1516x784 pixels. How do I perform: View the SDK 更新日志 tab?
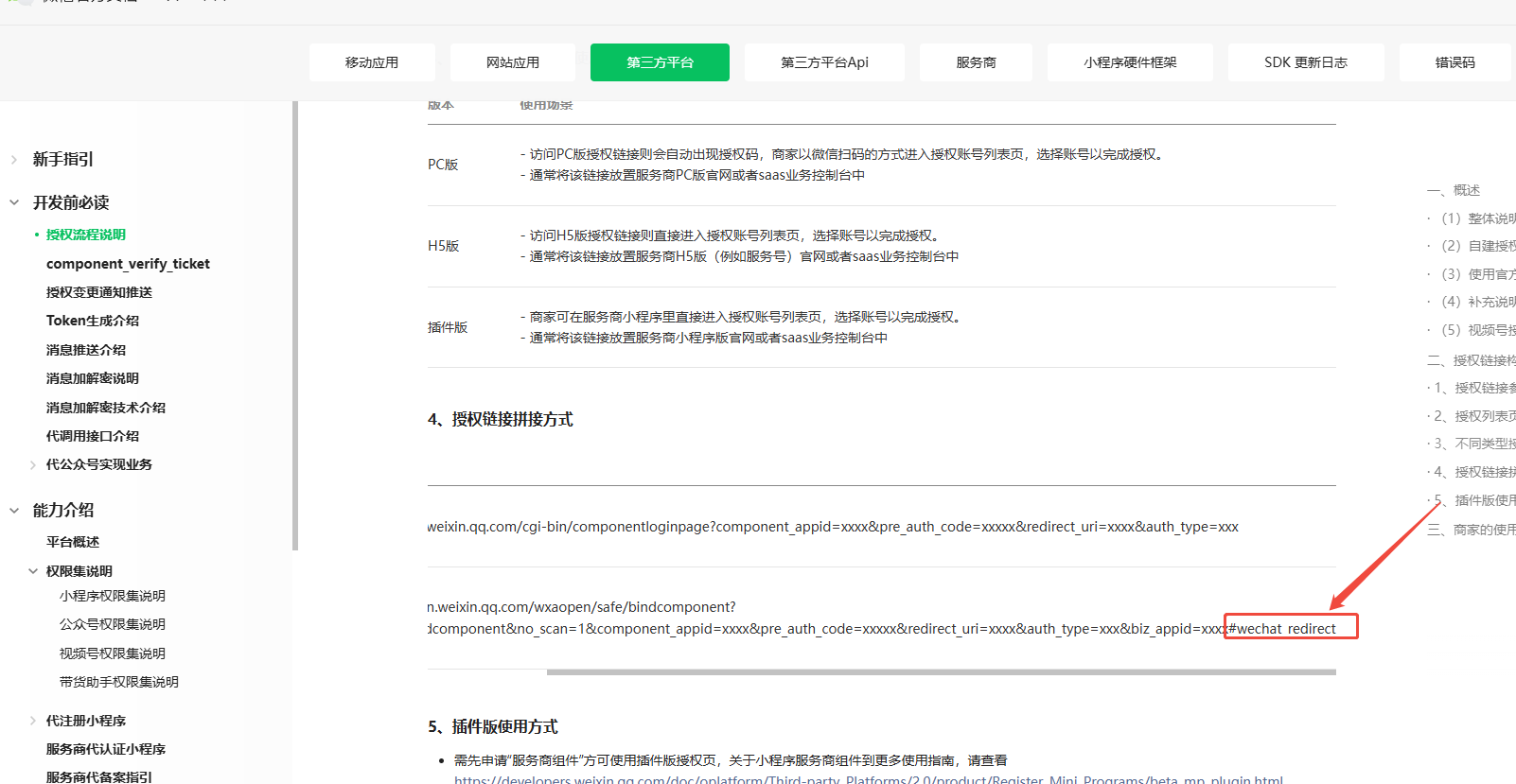tap(1306, 62)
